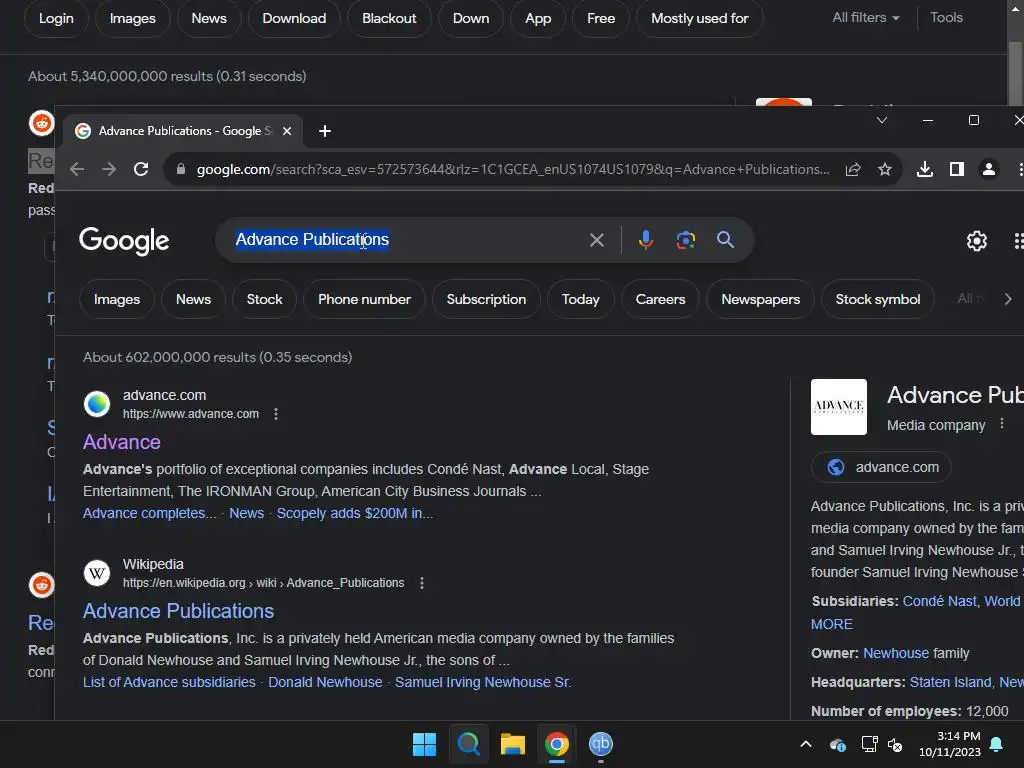Open more options for Wikipedia result
The width and height of the screenshot is (1024, 768).
(422, 583)
